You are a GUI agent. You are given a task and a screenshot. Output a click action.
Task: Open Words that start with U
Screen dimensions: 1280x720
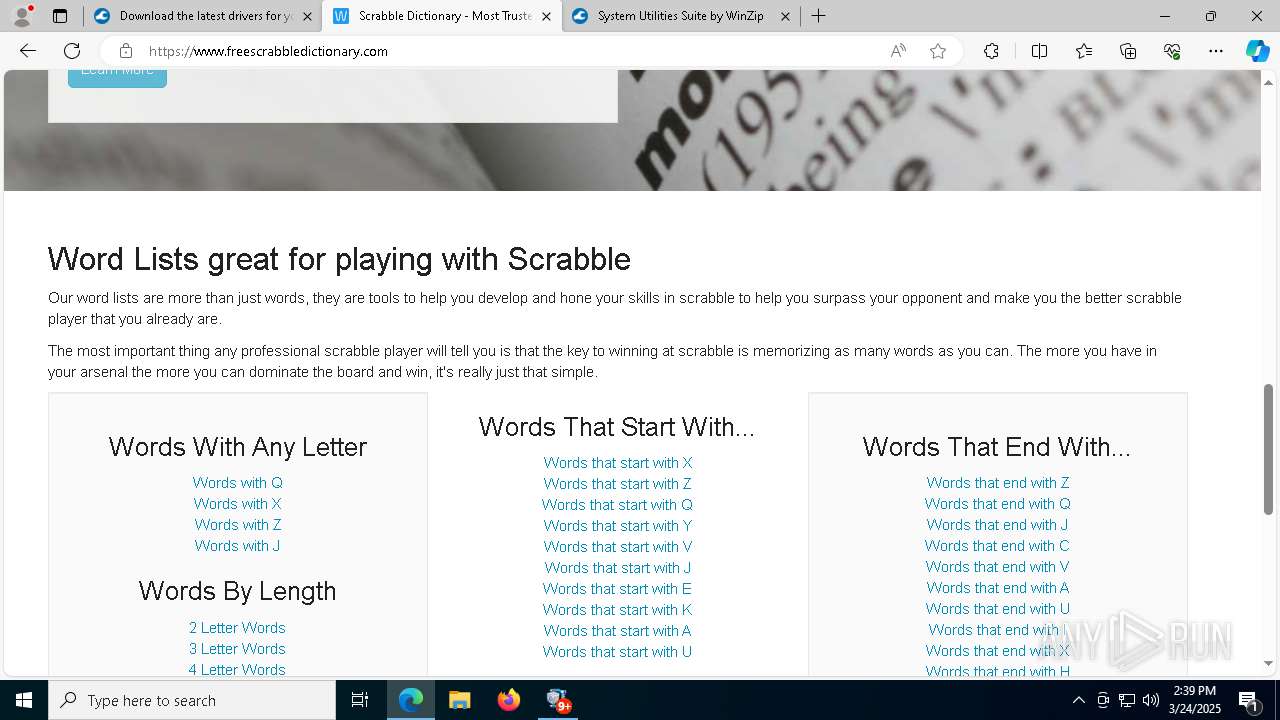click(618, 652)
